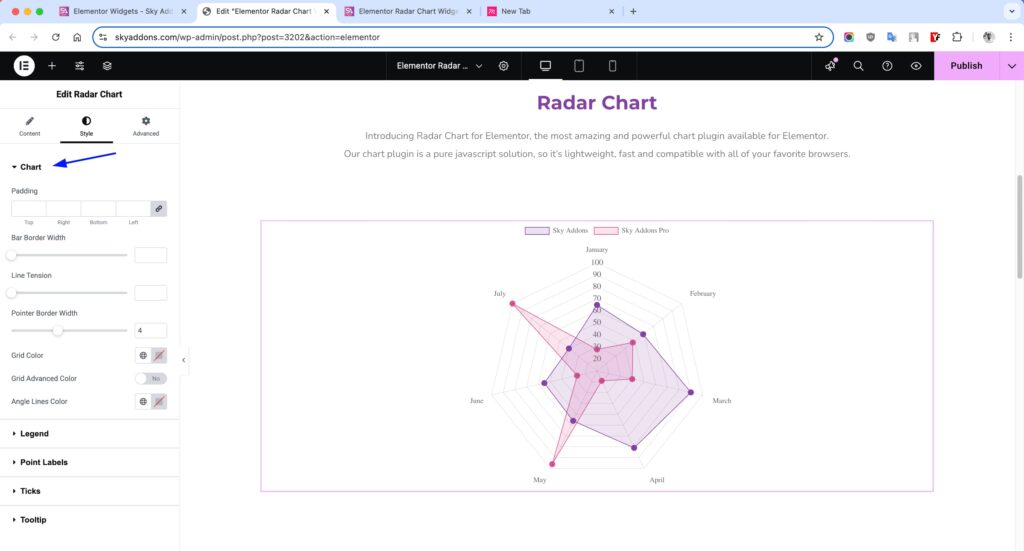
Task: Open Grid Color global color icon
Action: pos(143,356)
